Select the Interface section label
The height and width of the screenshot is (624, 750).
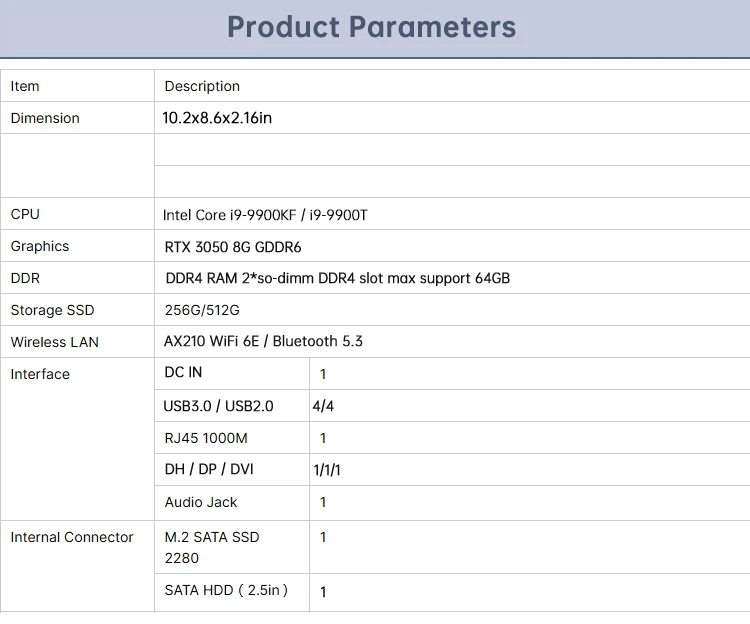tap(40, 374)
